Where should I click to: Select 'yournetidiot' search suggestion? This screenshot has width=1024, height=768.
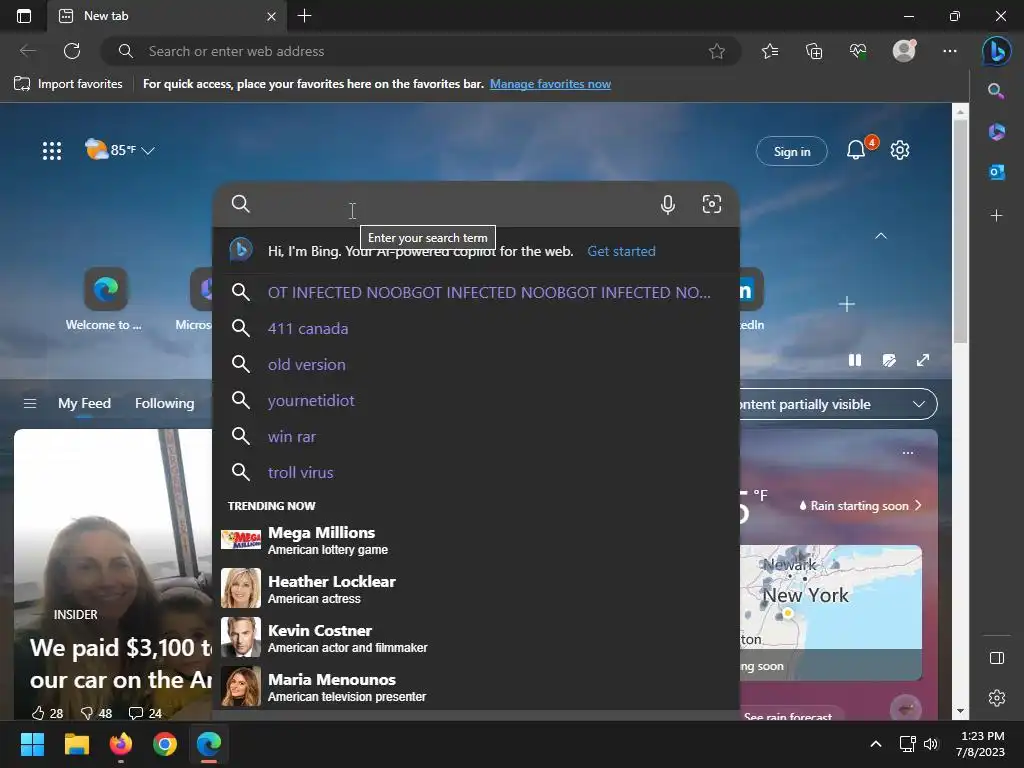pos(476,400)
